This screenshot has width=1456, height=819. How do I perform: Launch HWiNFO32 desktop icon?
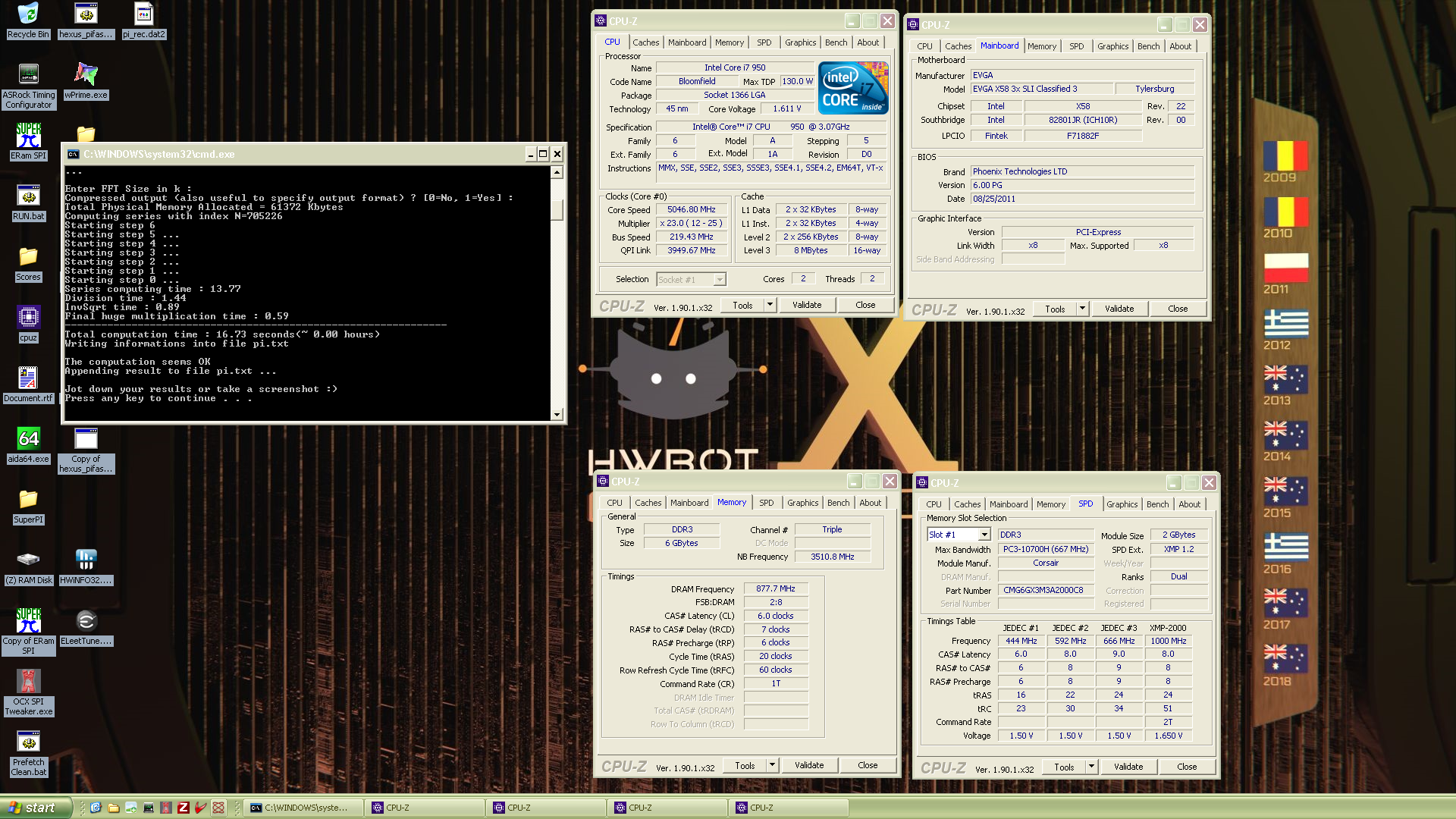click(x=86, y=566)
